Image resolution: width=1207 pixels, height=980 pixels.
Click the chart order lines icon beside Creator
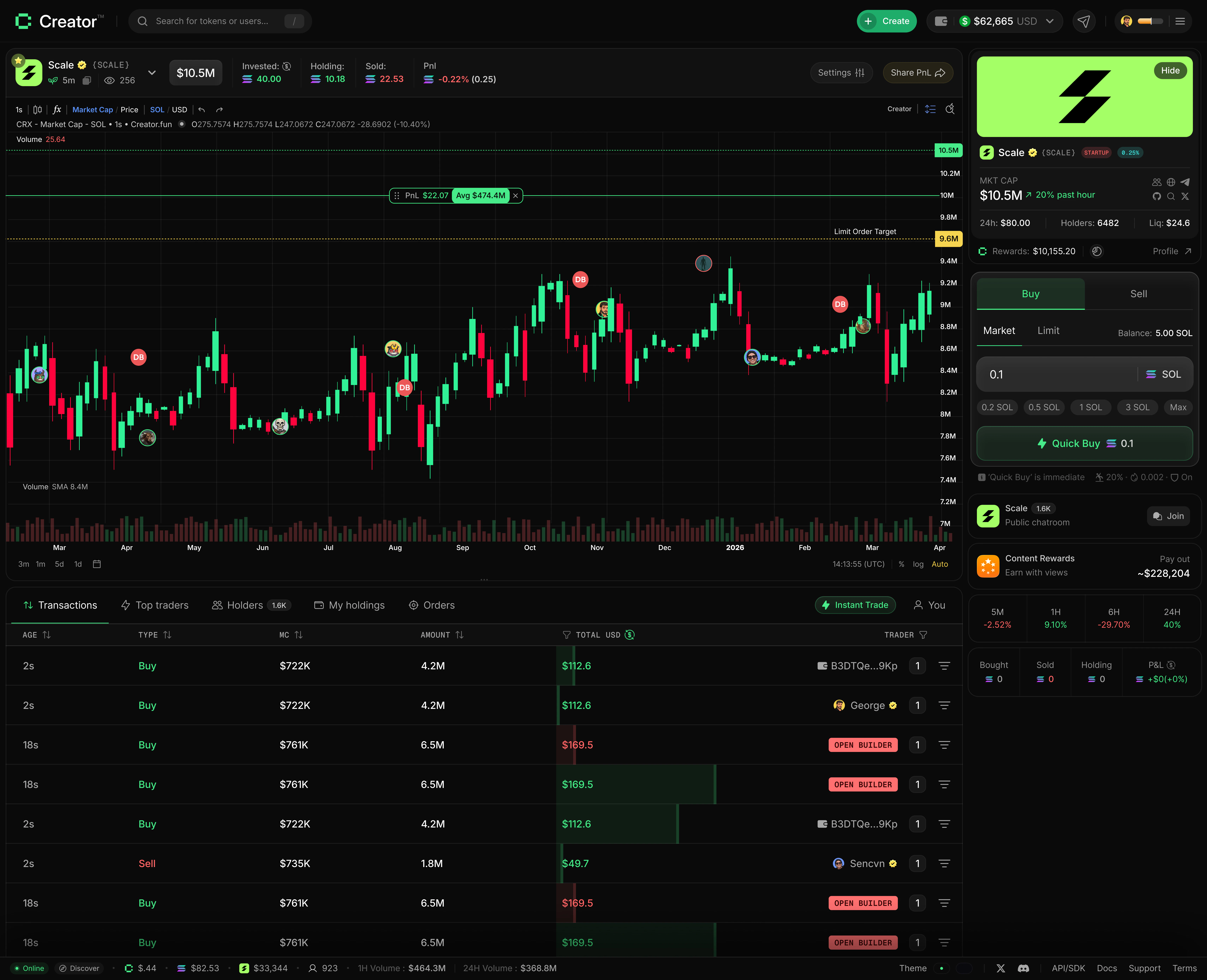click(930, 109)
